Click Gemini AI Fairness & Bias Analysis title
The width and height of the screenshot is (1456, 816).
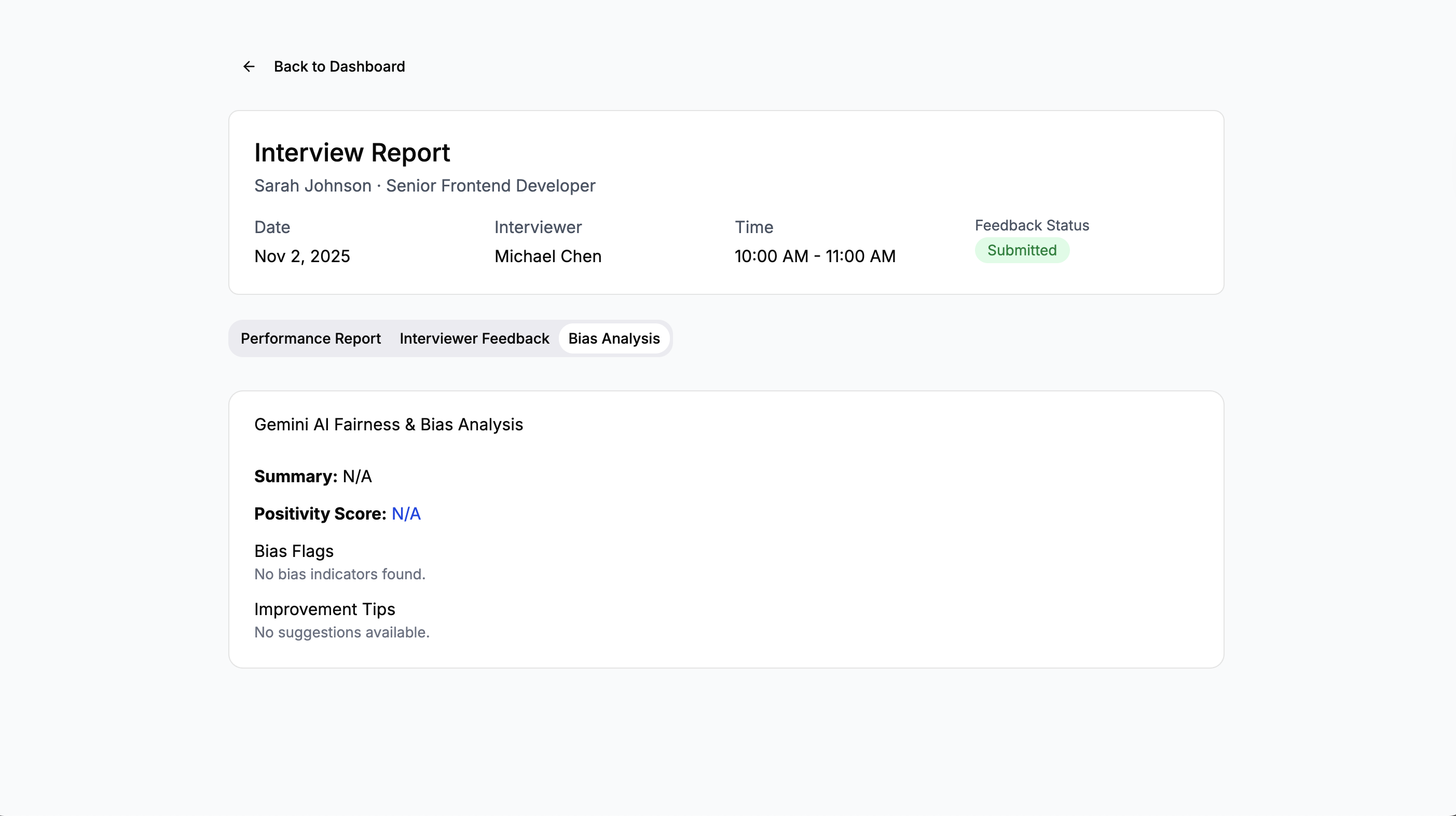[388, 424]
